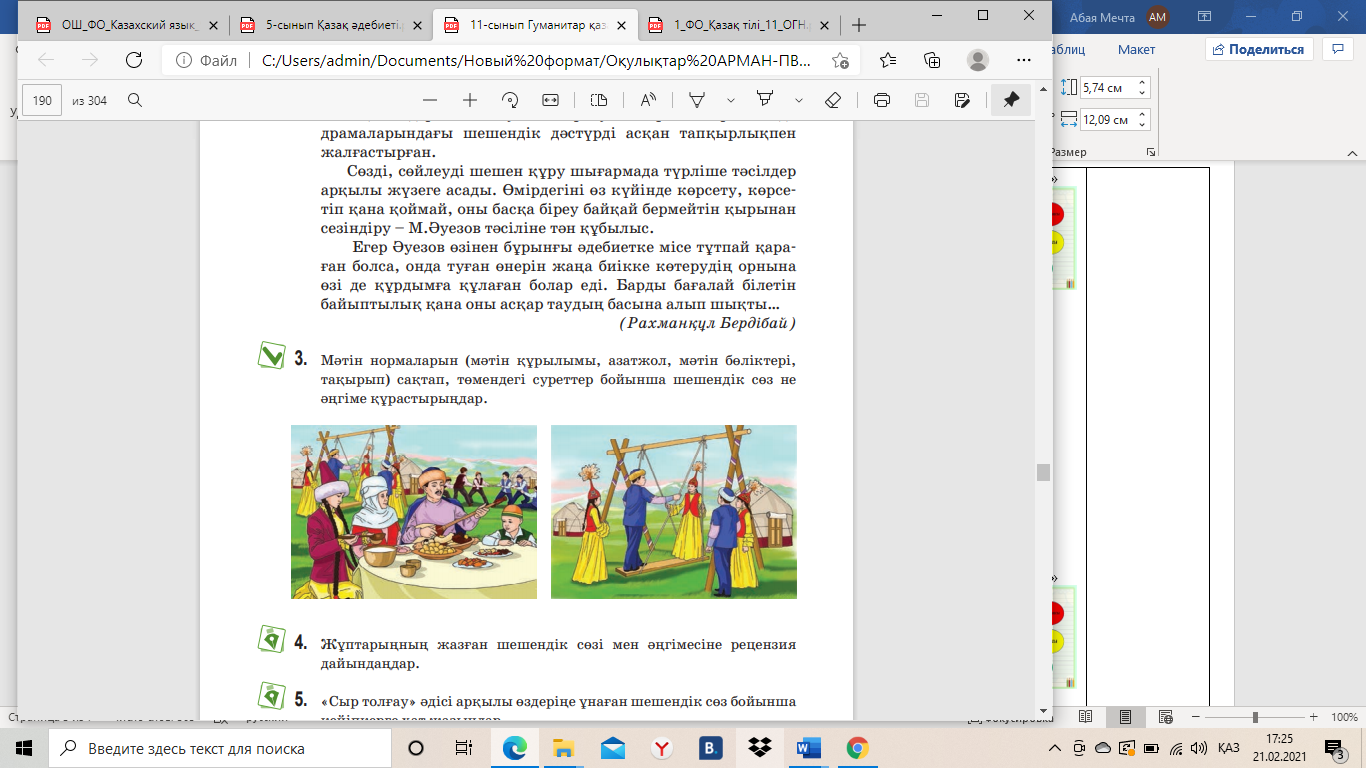Open Edge Settings and more menu
The width and height of the screenshot is (1366, 768).
coord(1021,60)
